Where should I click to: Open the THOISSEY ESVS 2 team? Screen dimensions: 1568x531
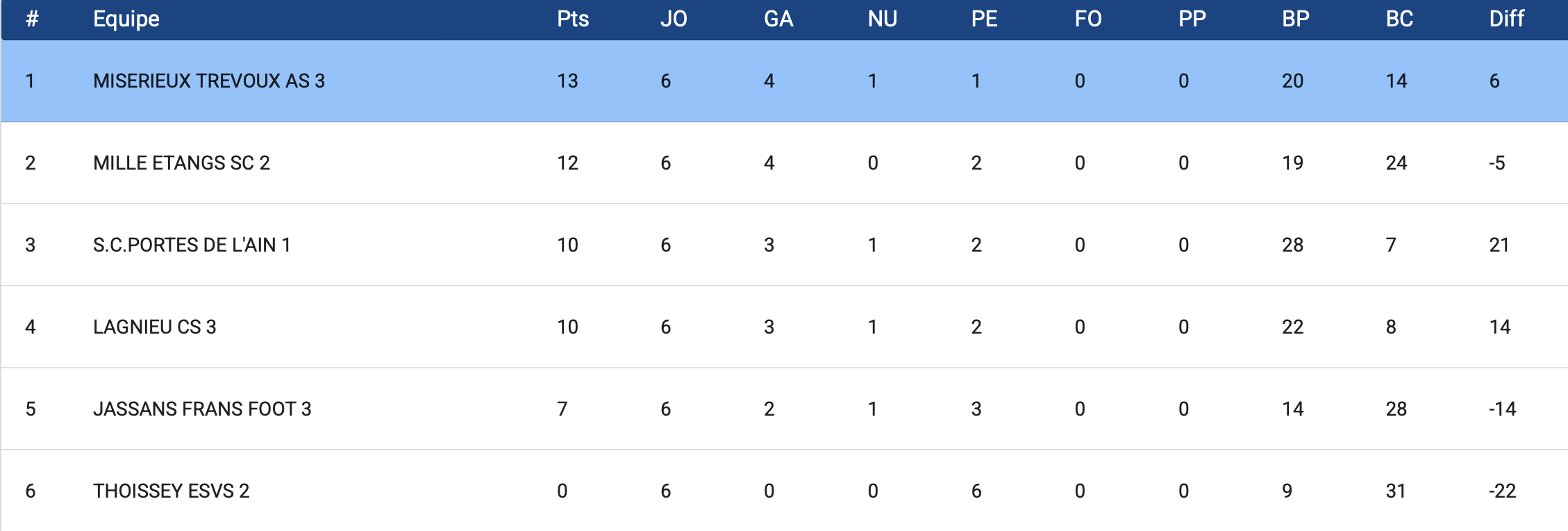(x=171, y=491)
